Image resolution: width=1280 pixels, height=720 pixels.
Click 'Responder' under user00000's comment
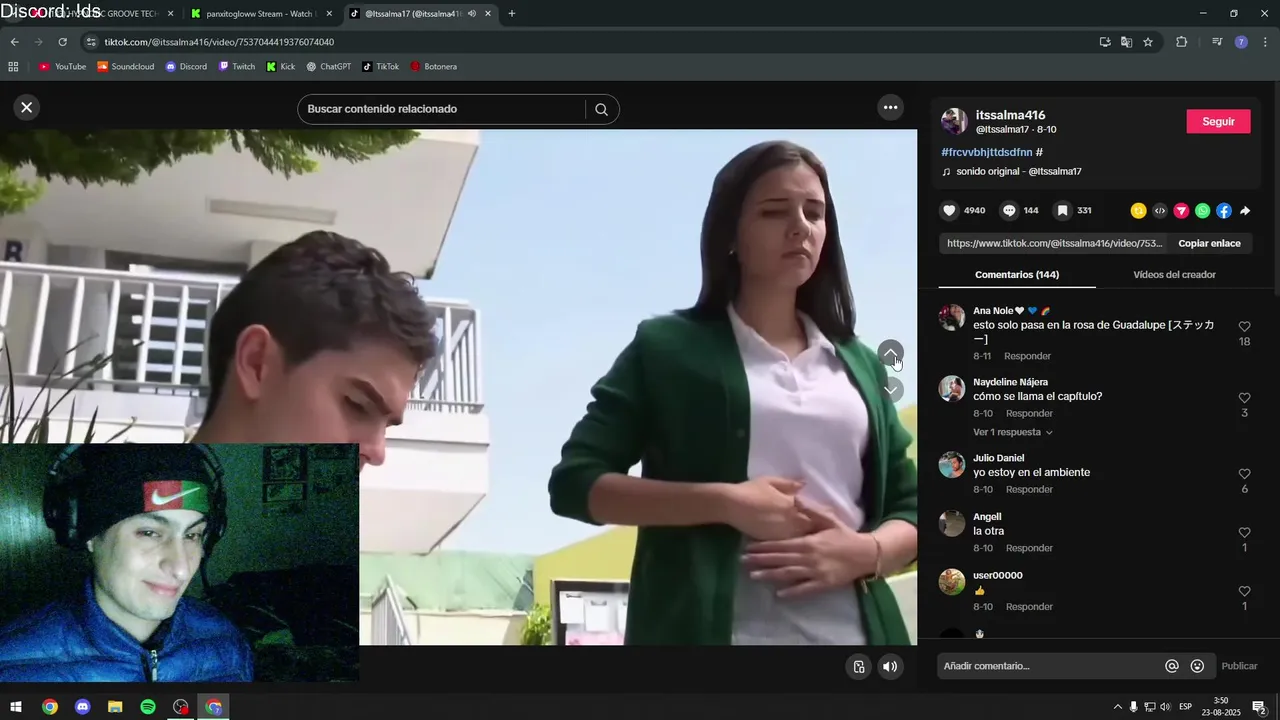coord(1029,607)
